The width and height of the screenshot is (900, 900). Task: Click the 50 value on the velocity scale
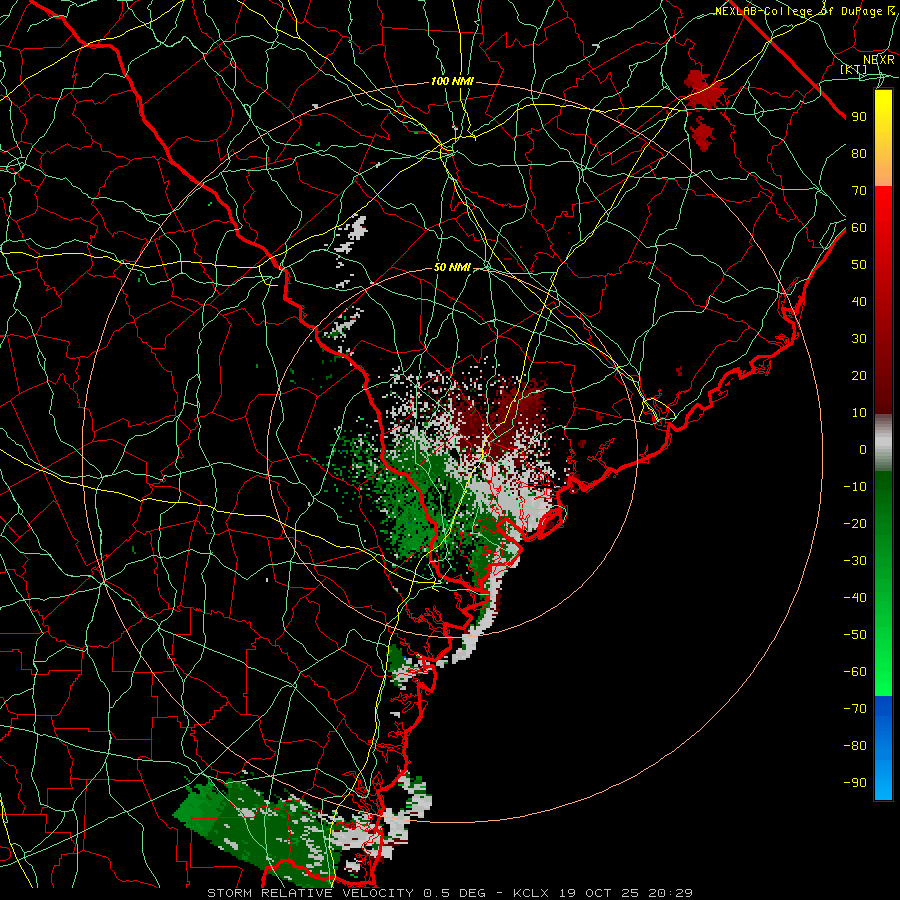tap(859, 265)
